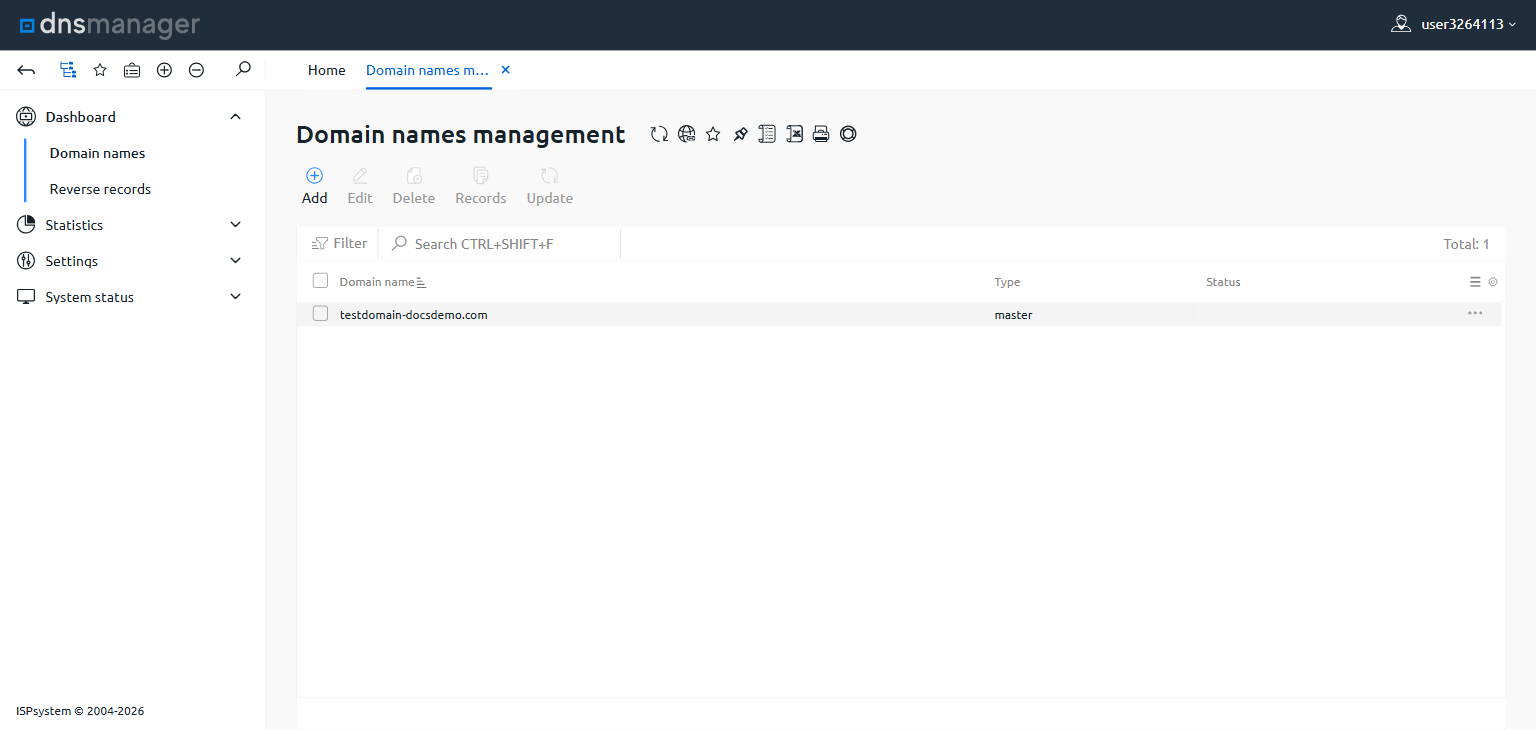Open the help lifebuoy icon
This screenshot has width=1536, height=730.
(x=848, y=134)
